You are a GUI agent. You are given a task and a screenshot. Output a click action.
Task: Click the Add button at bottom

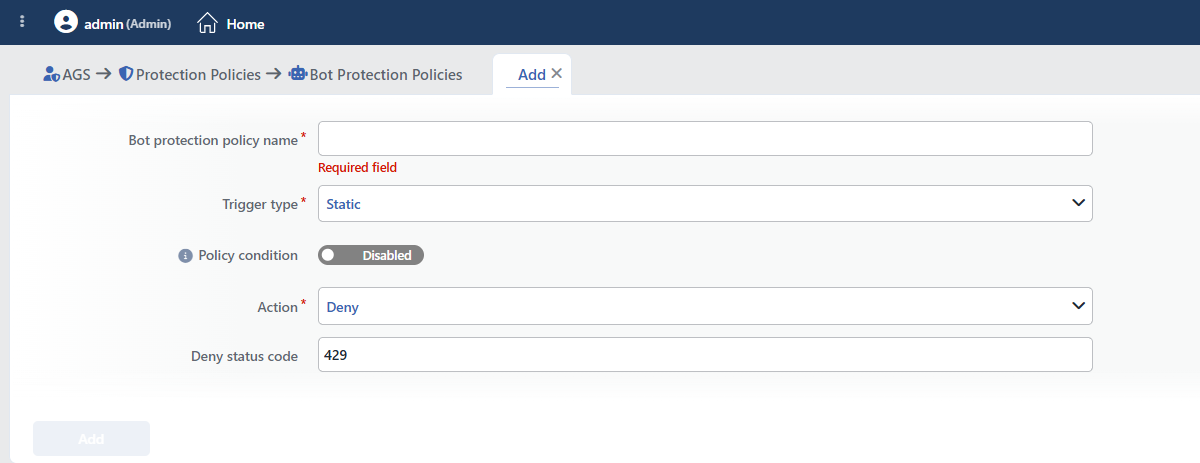click(91, 439)
